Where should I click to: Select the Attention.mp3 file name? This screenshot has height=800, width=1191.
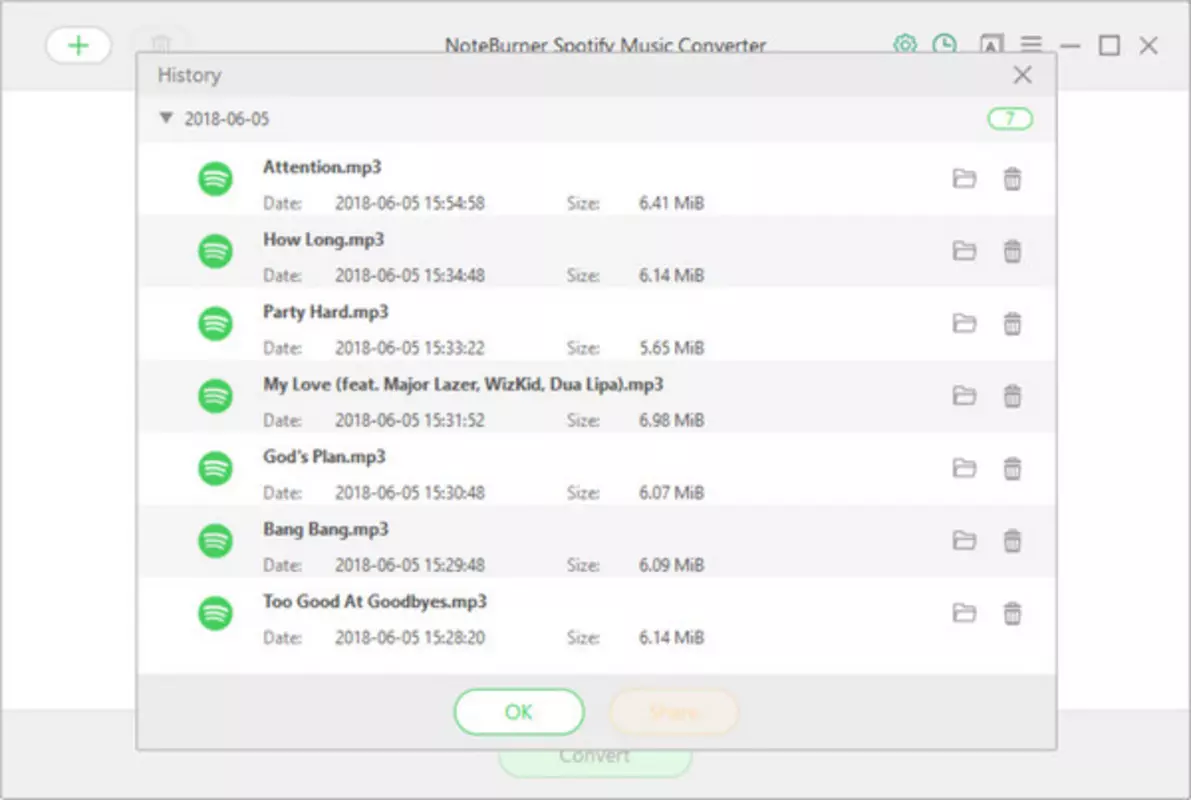pyautogui.click(x=322, y=167)
